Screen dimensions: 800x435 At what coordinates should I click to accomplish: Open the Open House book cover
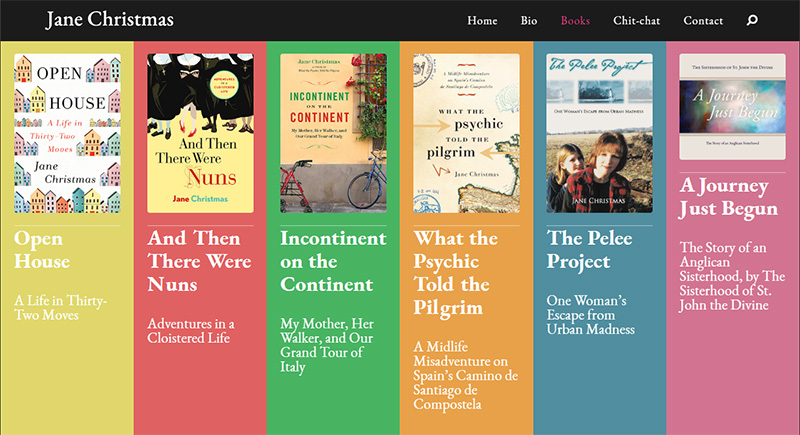pyautogui.click(x=67, y=133)
